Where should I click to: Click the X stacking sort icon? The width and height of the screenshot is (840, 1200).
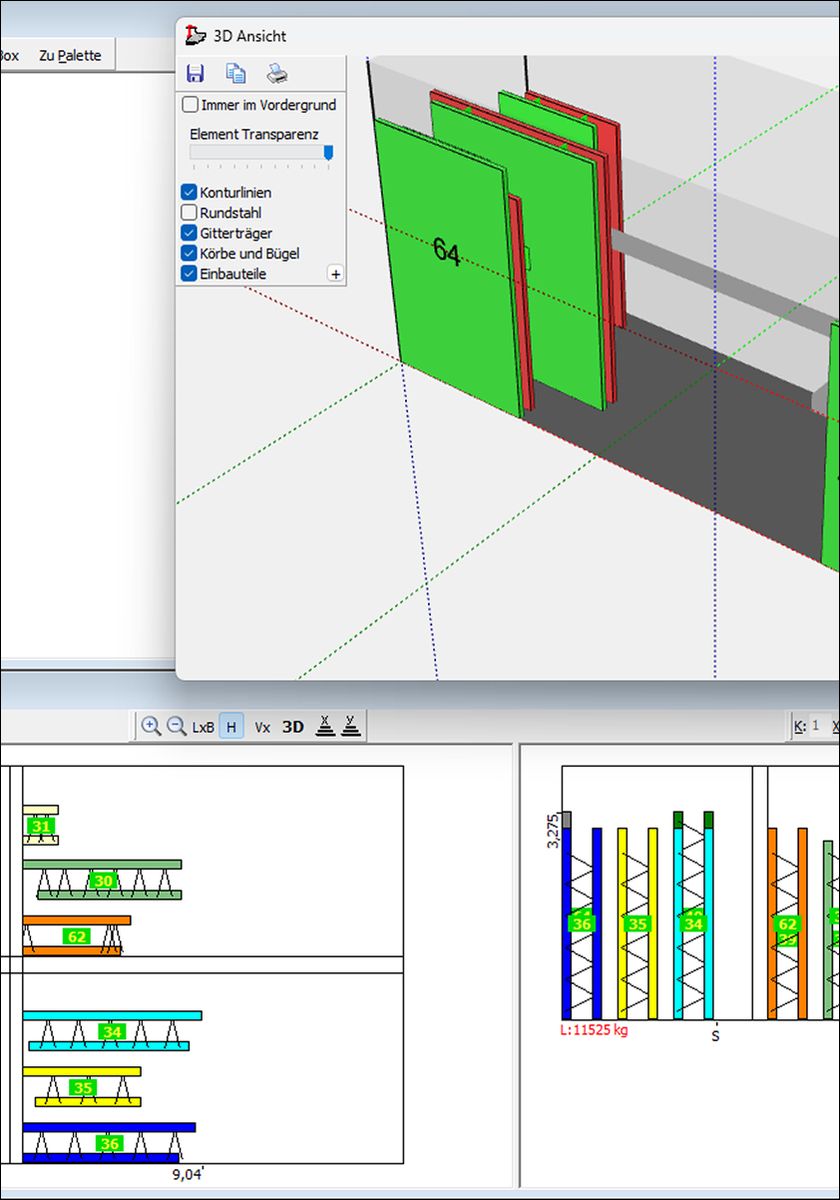[324, 727]
